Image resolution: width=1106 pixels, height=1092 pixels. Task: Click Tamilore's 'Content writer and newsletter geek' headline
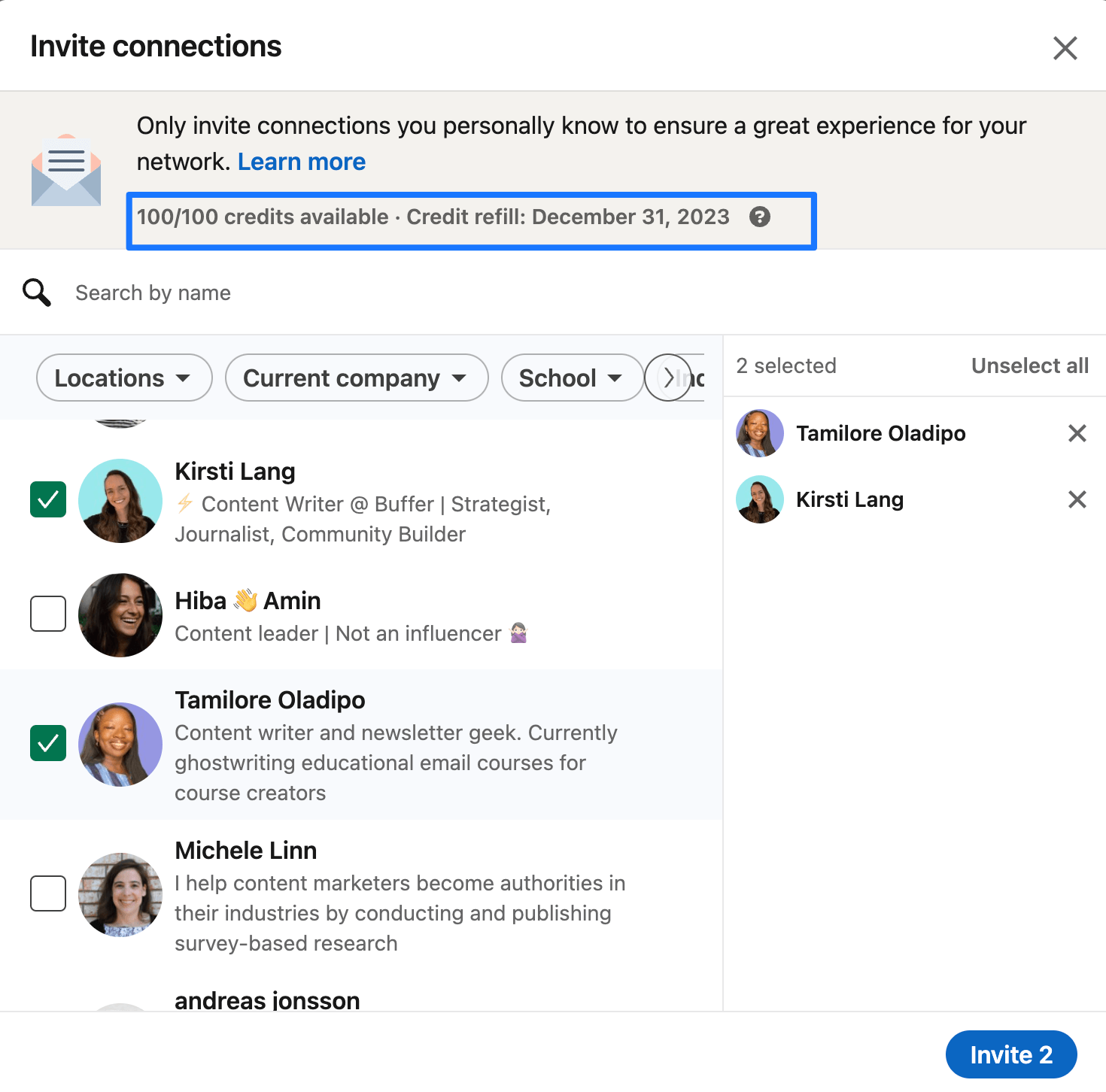tap(397, 763)
